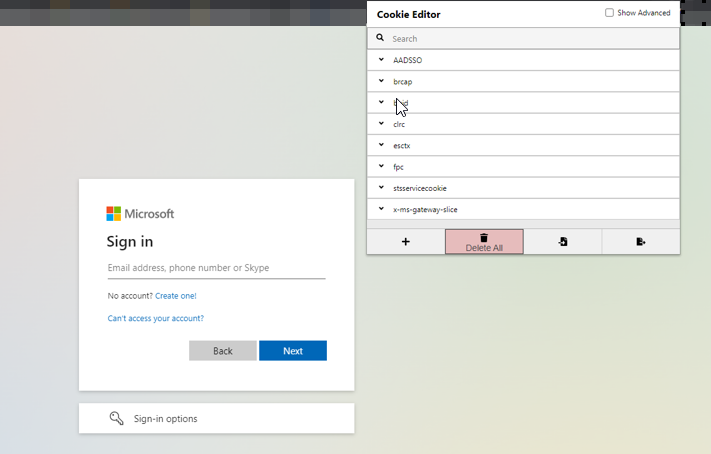
Task: Expand the brcap cookie chevron
Action: [381, 81]
